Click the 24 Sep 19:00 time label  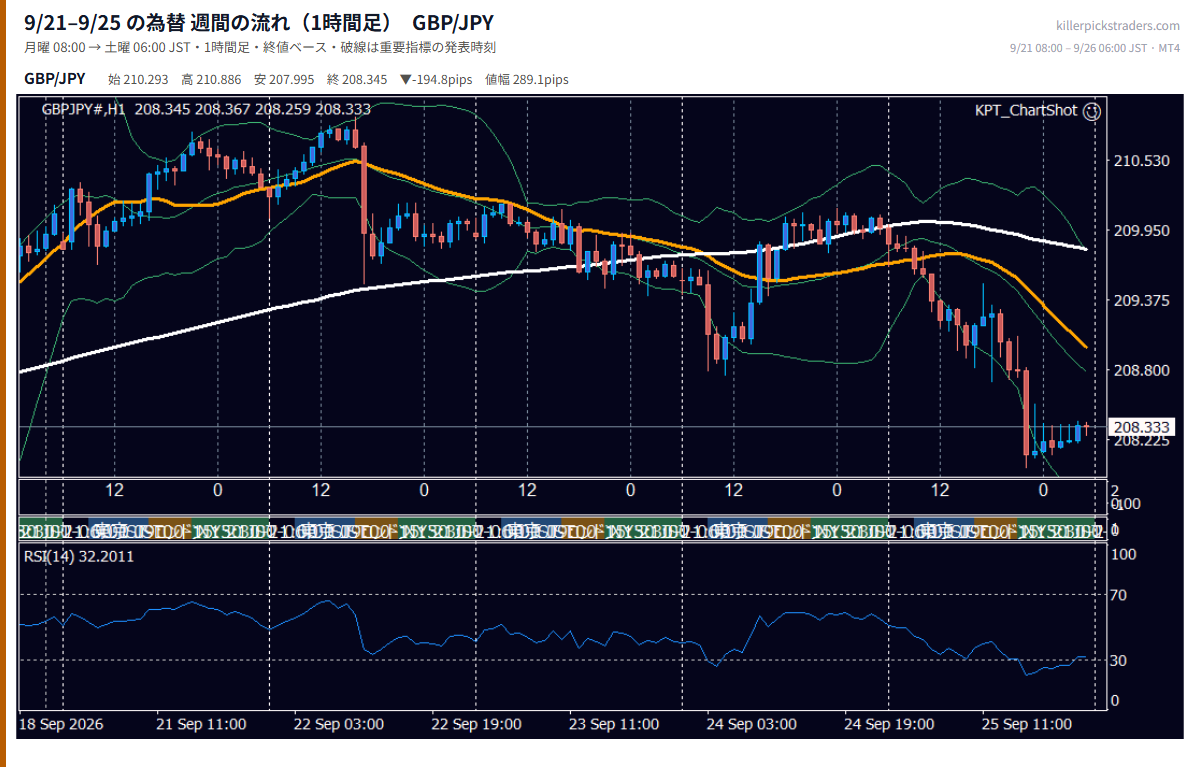click(x=889, y=724)
